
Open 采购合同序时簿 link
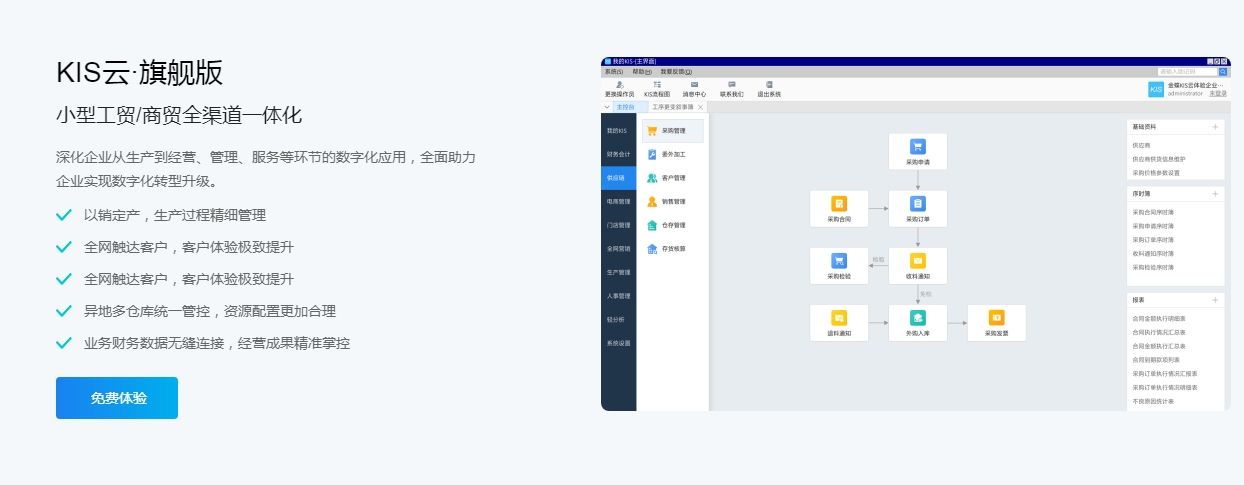[1153, 212]
